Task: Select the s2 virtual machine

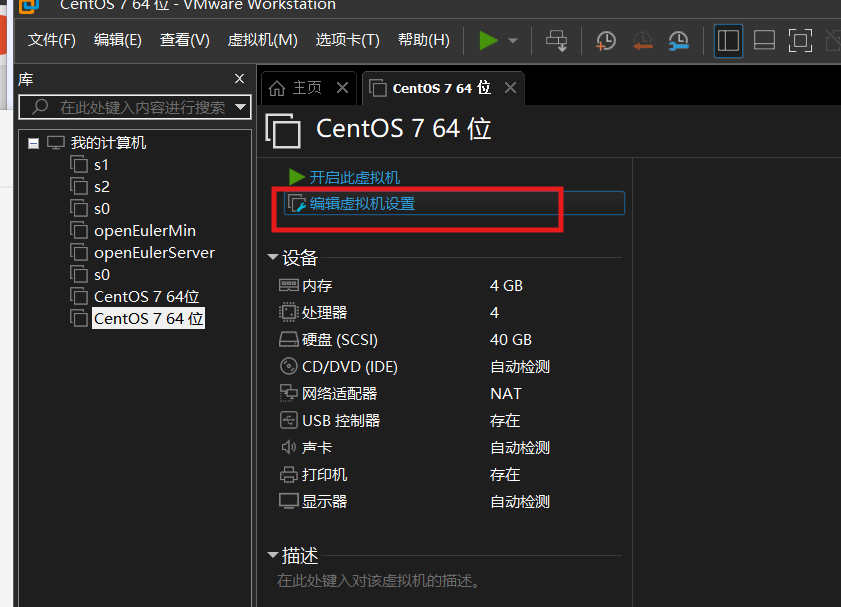Action: (x=101, y=187)
